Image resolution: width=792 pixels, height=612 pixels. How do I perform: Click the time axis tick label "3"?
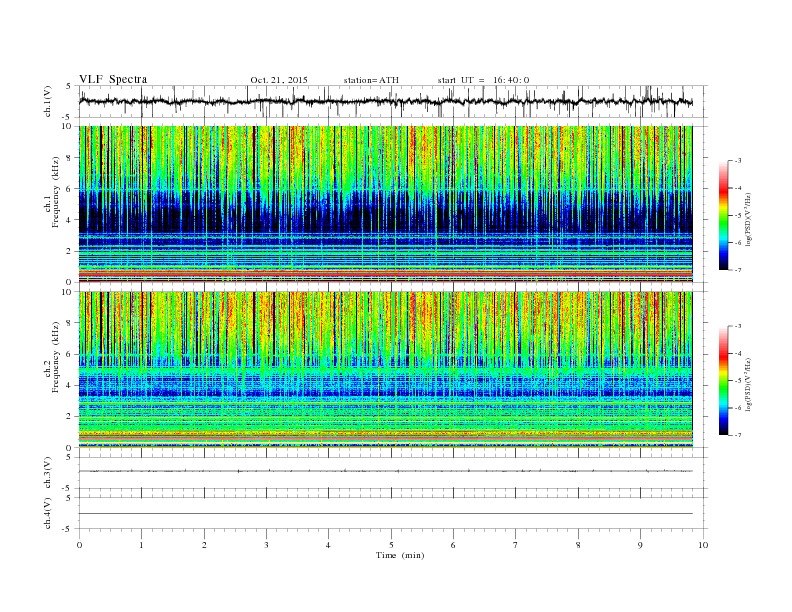(x=266, y=545)
